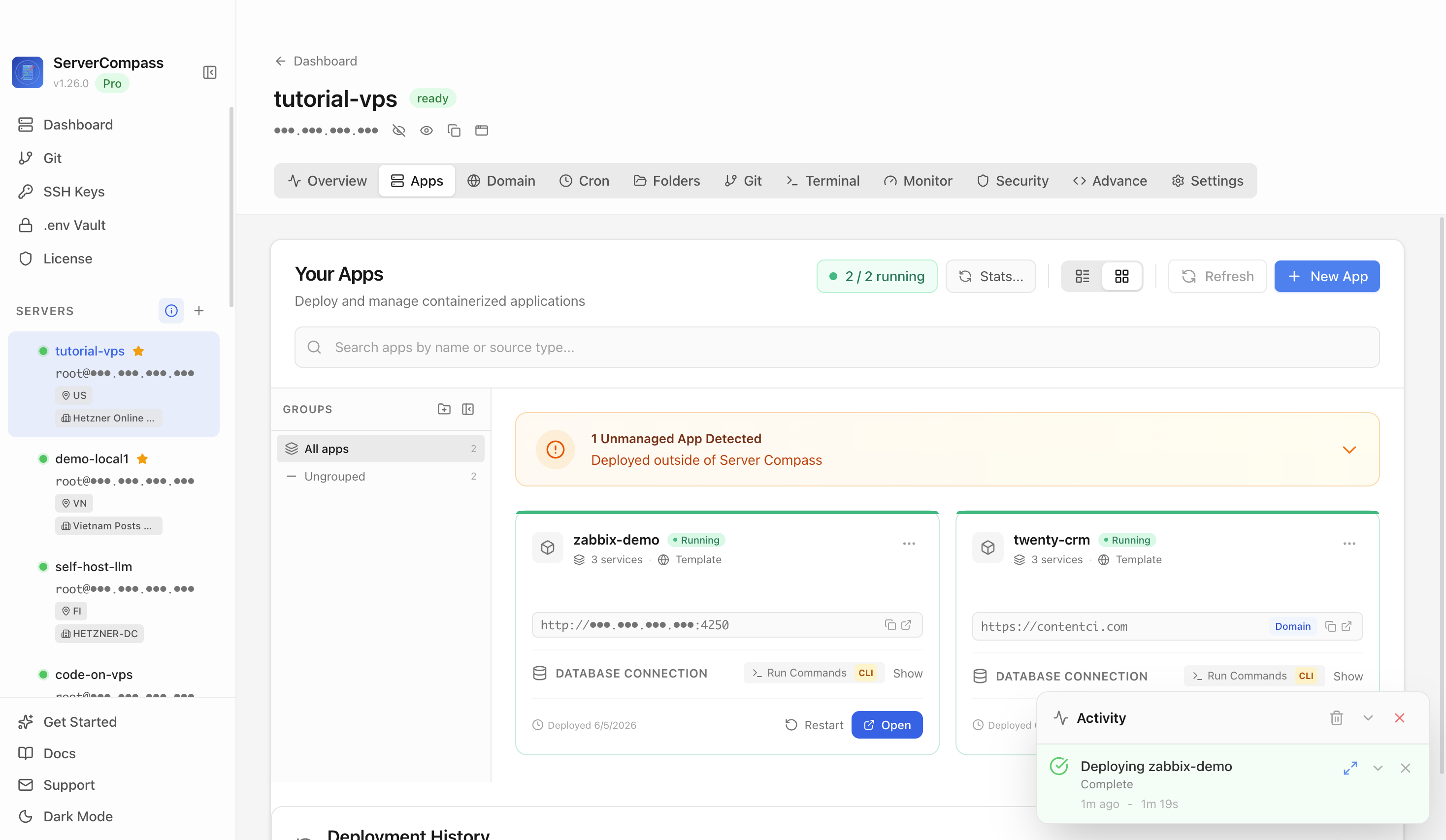The width and height of the screenshot is (1446, 840).
Task: Switch to the Overview tab
Action: (x=327, y=181)
